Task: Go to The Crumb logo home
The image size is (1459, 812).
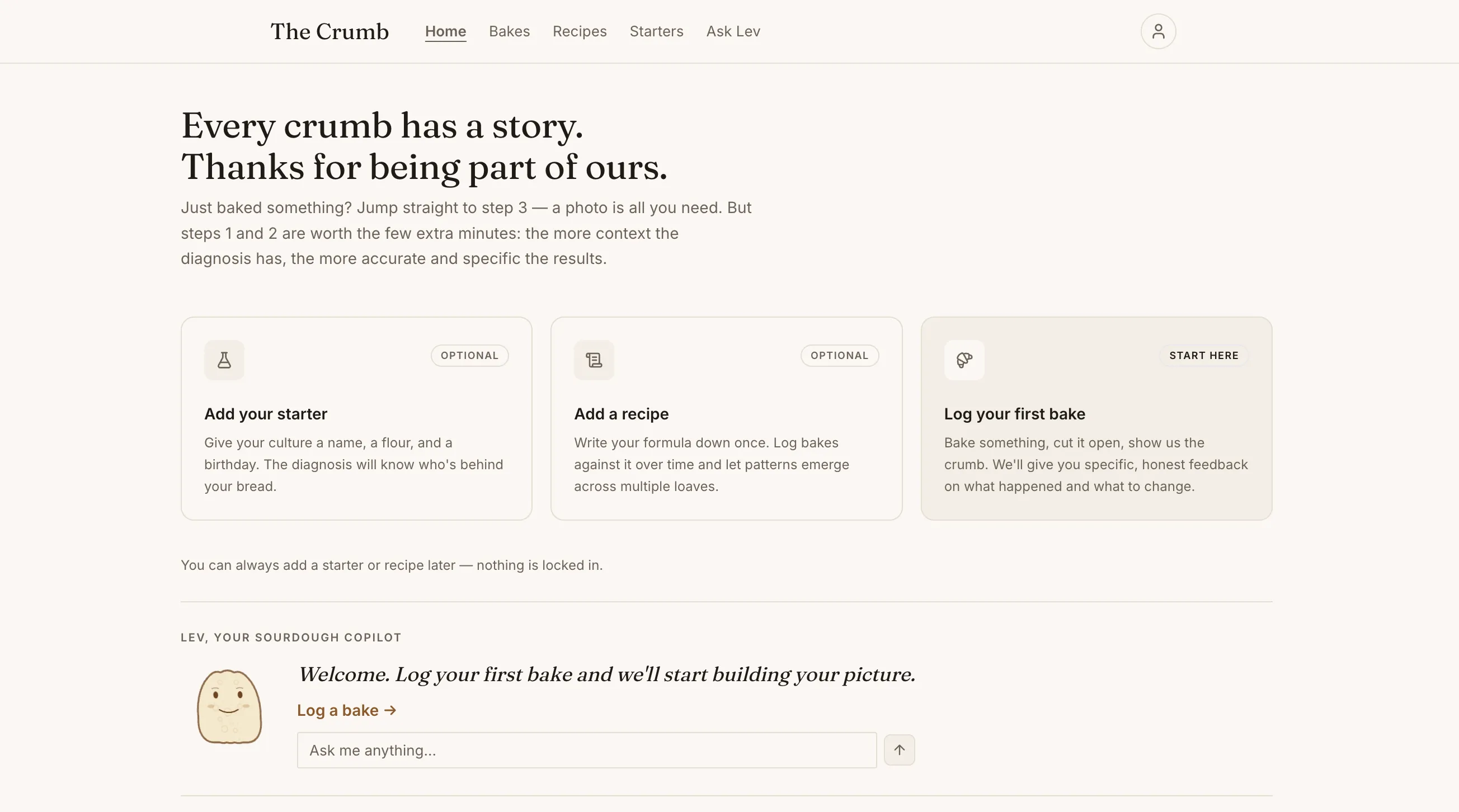Action: (330, 31)
